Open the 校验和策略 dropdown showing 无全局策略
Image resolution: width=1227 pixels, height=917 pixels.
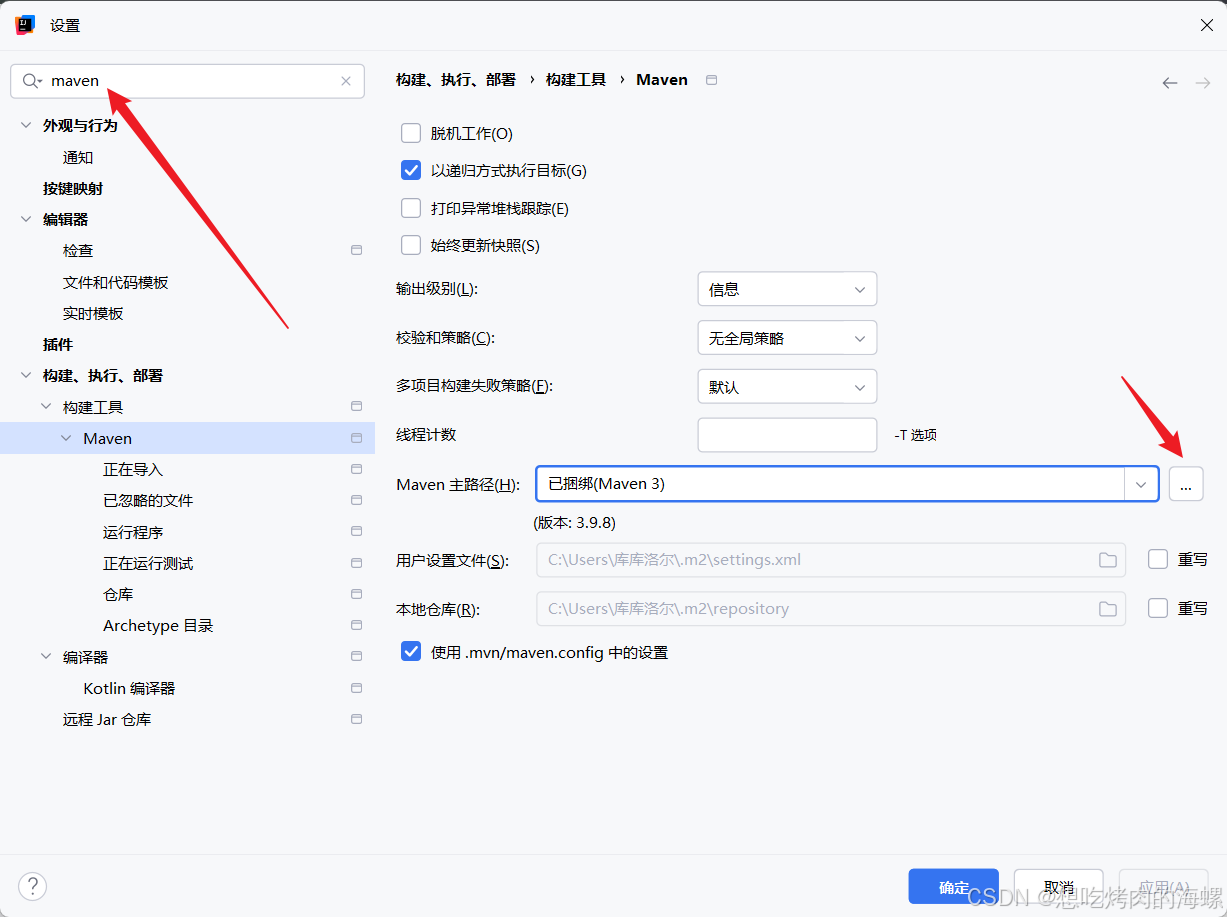click(787, 338)
